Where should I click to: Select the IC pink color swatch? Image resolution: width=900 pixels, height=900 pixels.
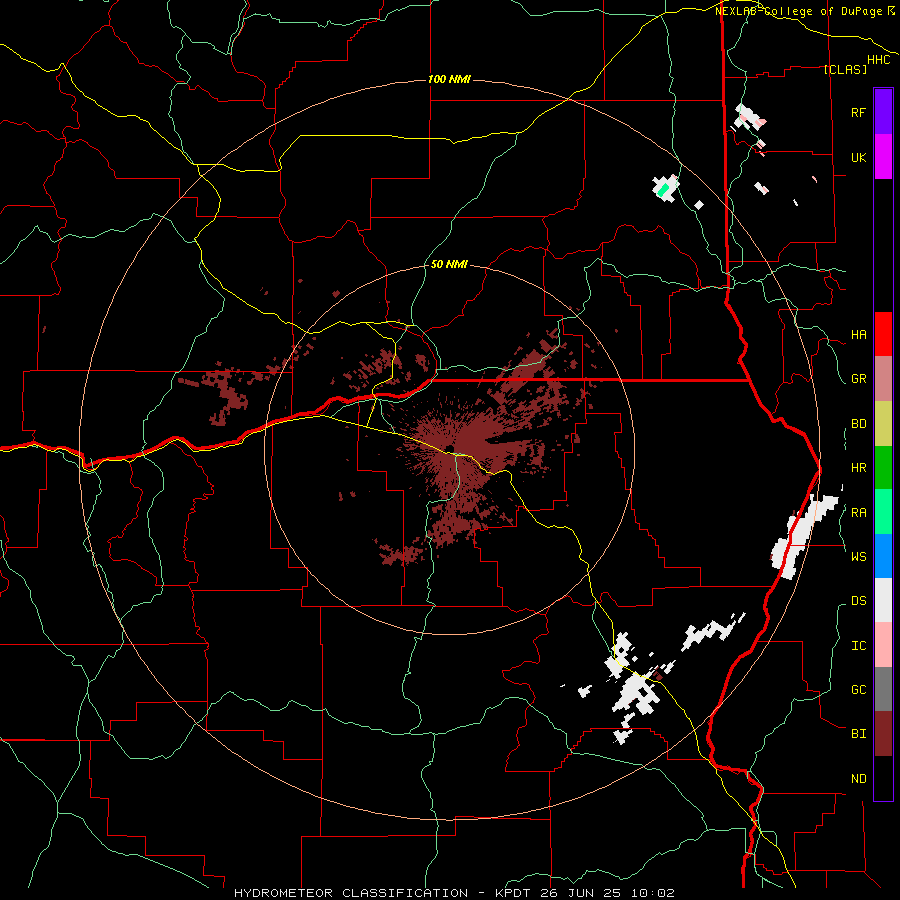883,645
